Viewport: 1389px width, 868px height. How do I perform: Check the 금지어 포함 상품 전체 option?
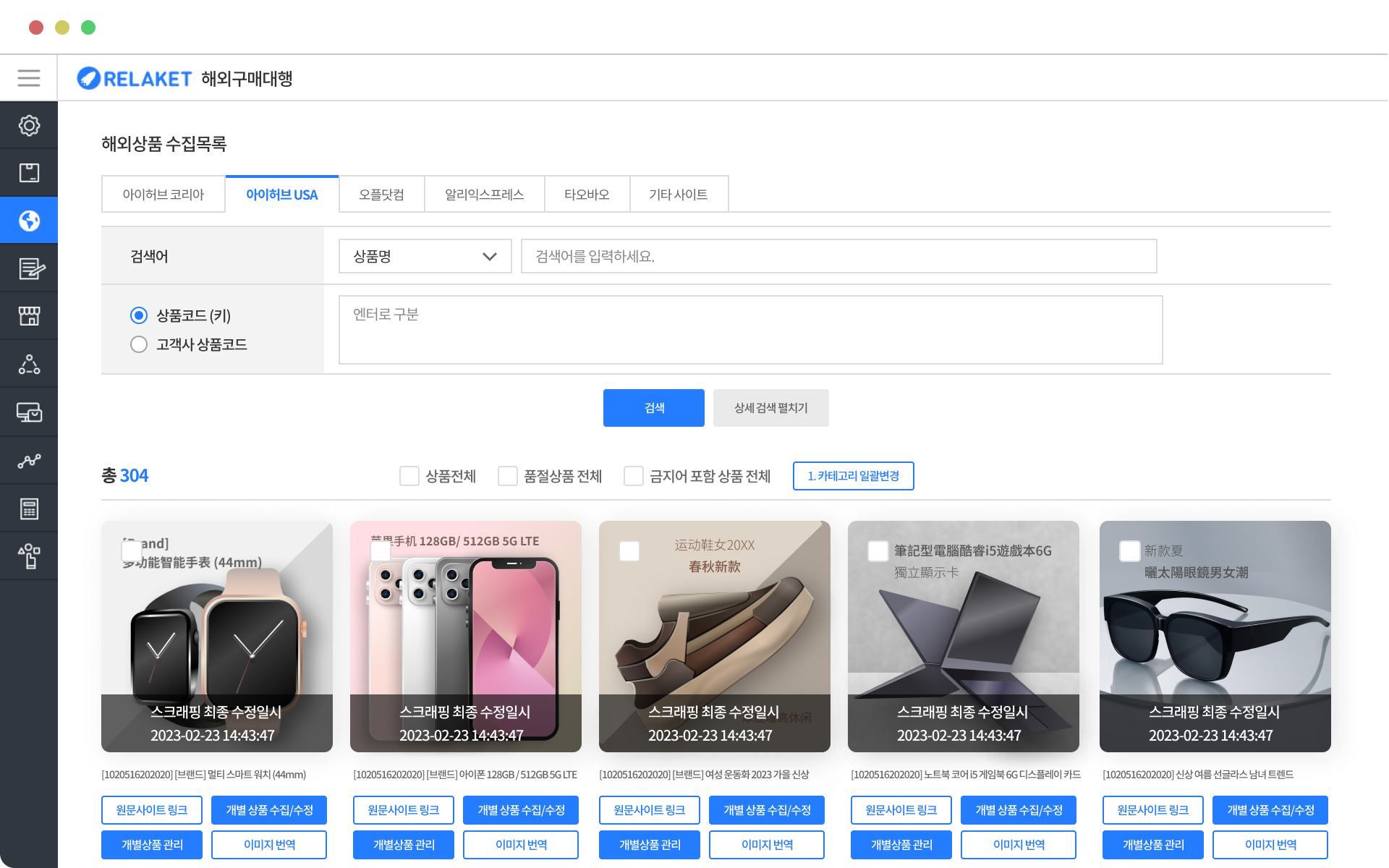(634, 476)
